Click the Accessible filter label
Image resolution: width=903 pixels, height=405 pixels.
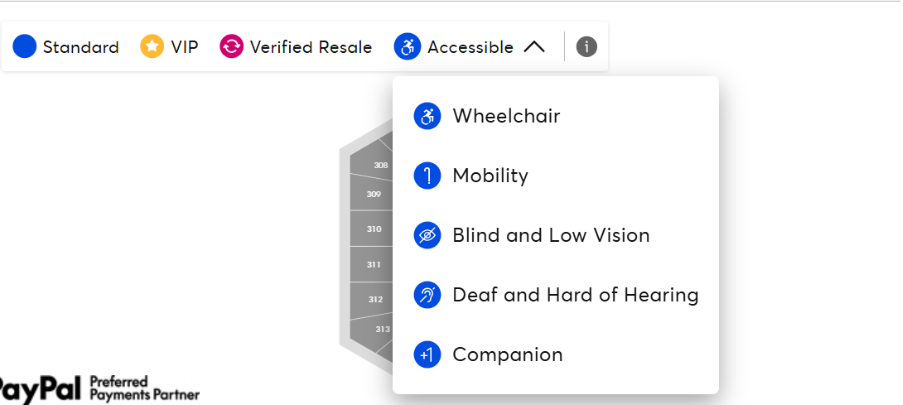470,47
